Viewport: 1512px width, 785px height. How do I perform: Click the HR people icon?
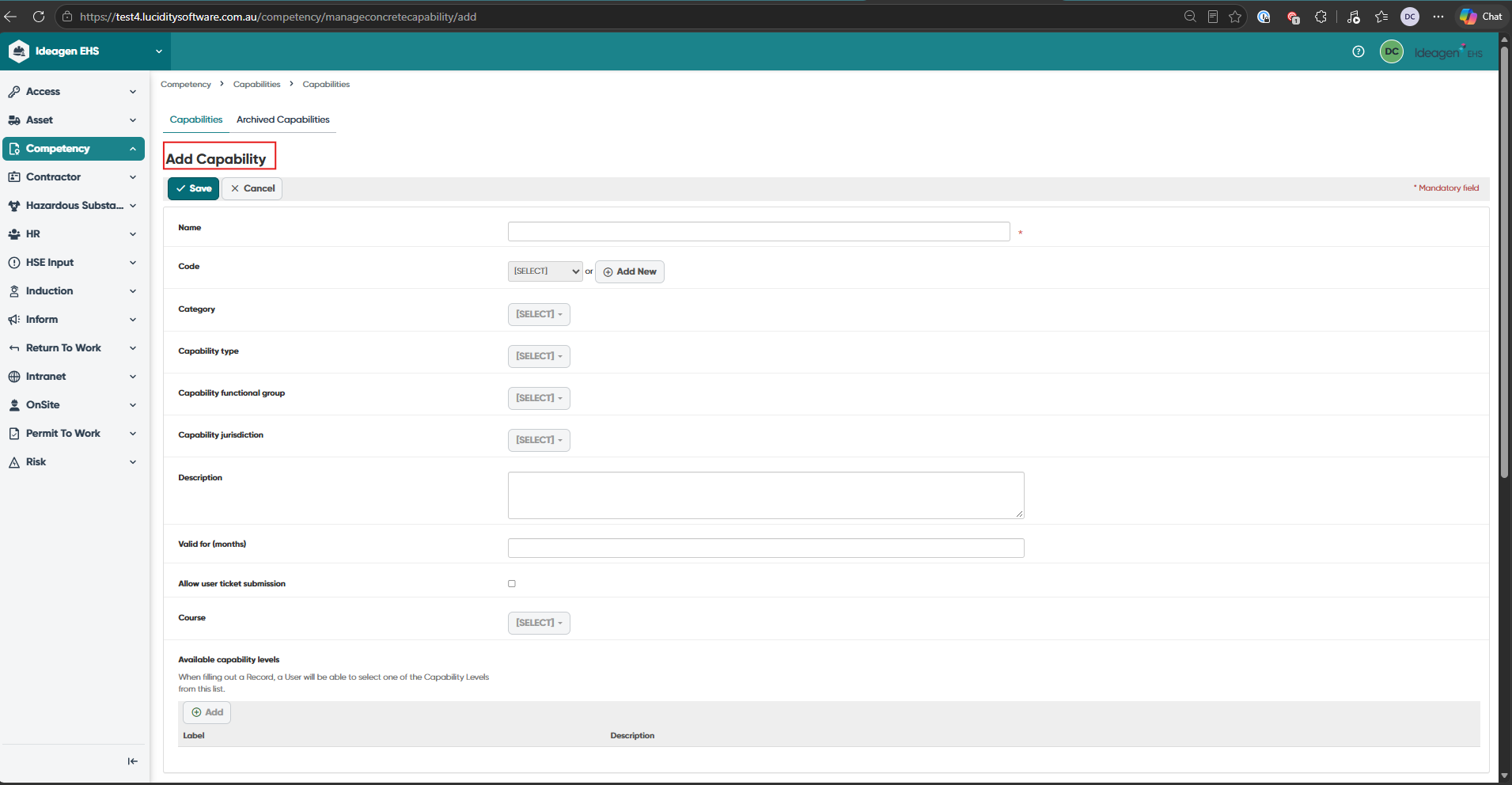click(14, 234)
